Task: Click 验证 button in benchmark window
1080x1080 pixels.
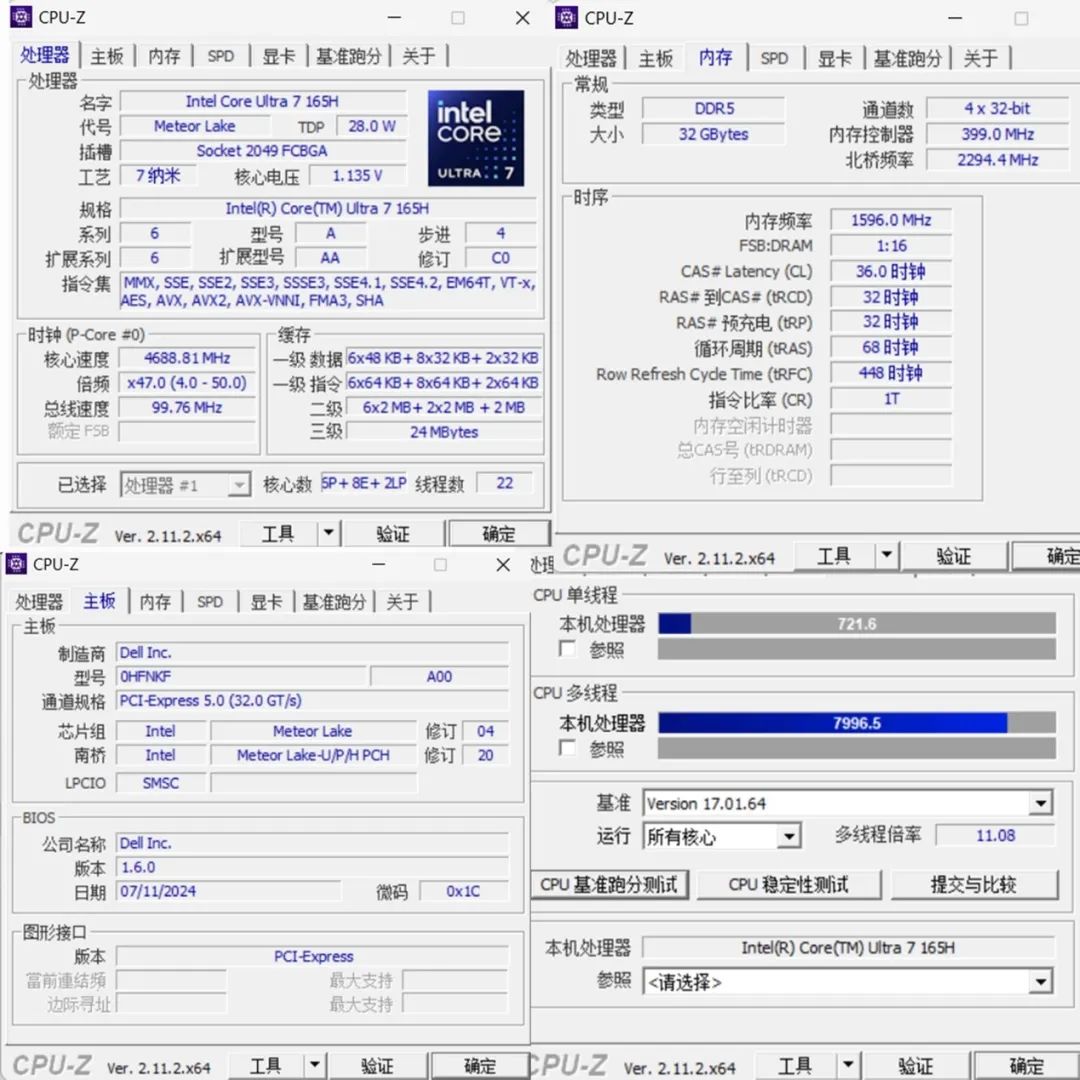Action: coord(916,1065)
